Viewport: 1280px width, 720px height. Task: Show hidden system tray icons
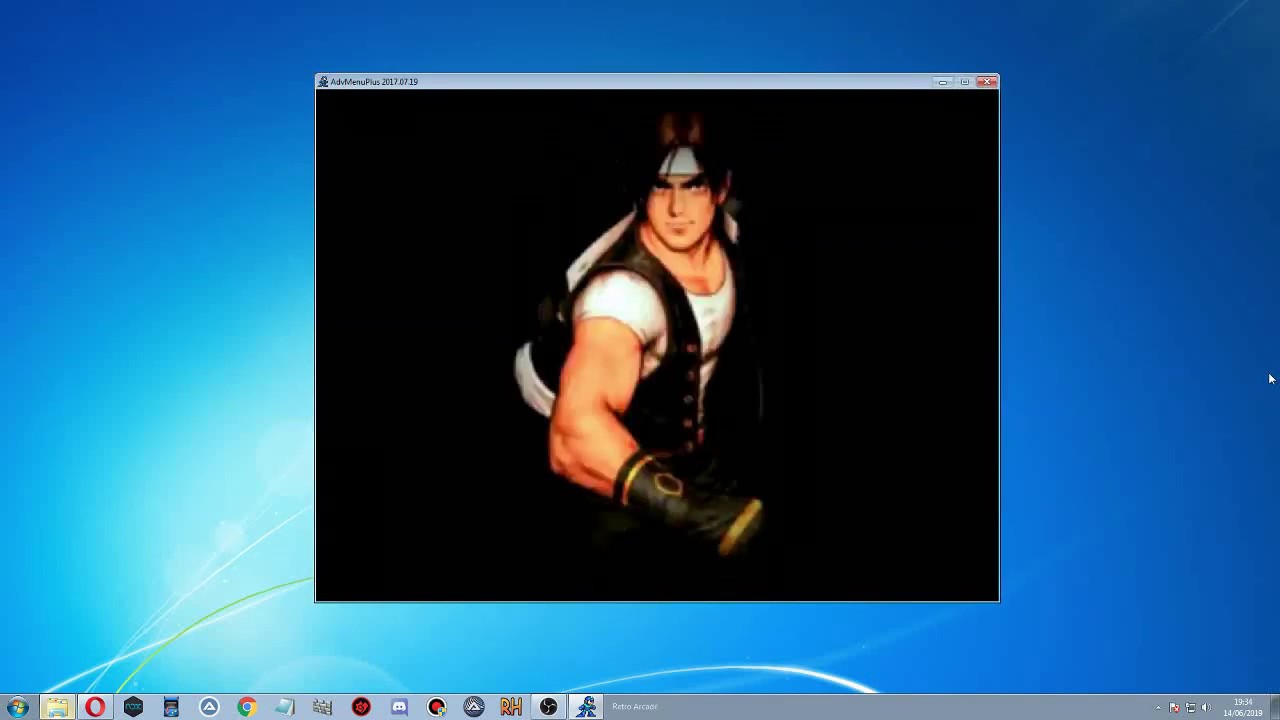coord(1158,708)
